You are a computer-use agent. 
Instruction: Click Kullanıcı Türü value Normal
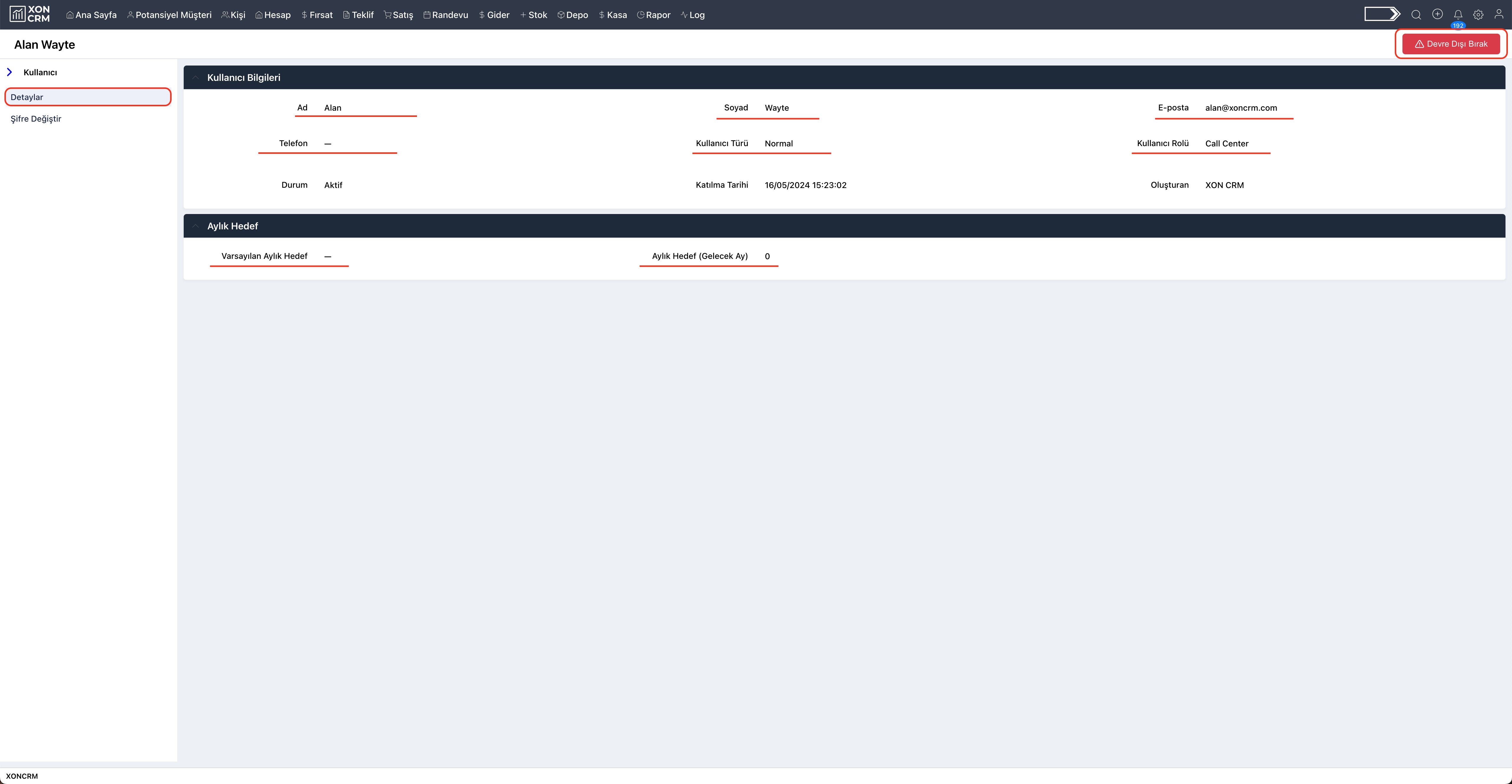[778, 143]
